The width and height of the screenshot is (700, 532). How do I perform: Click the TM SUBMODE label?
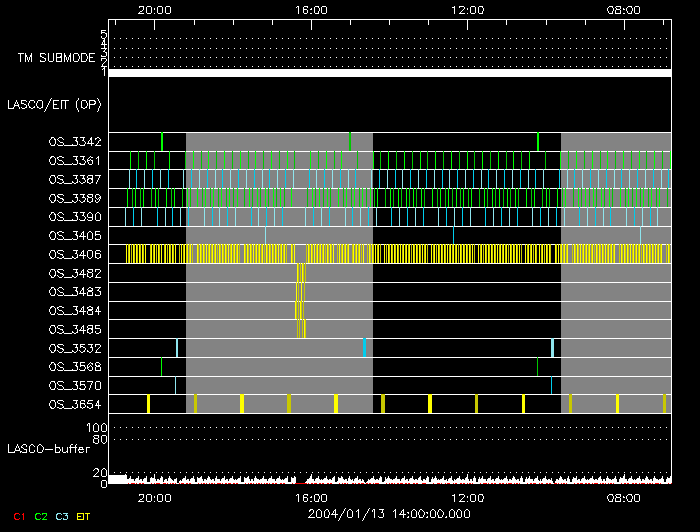tap(55, 58)
